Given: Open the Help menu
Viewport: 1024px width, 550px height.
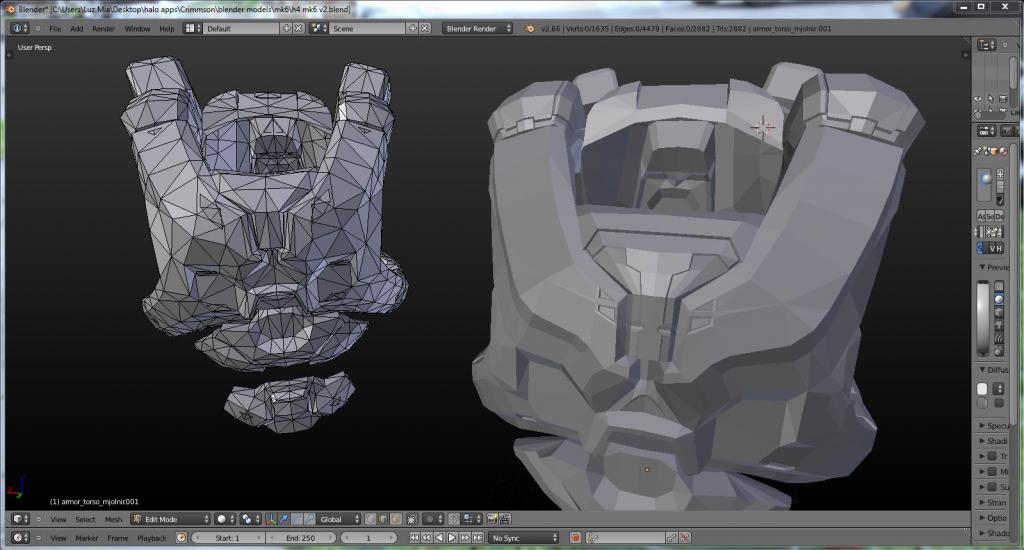Looking at the screenshot, I should tap(167, 29).
